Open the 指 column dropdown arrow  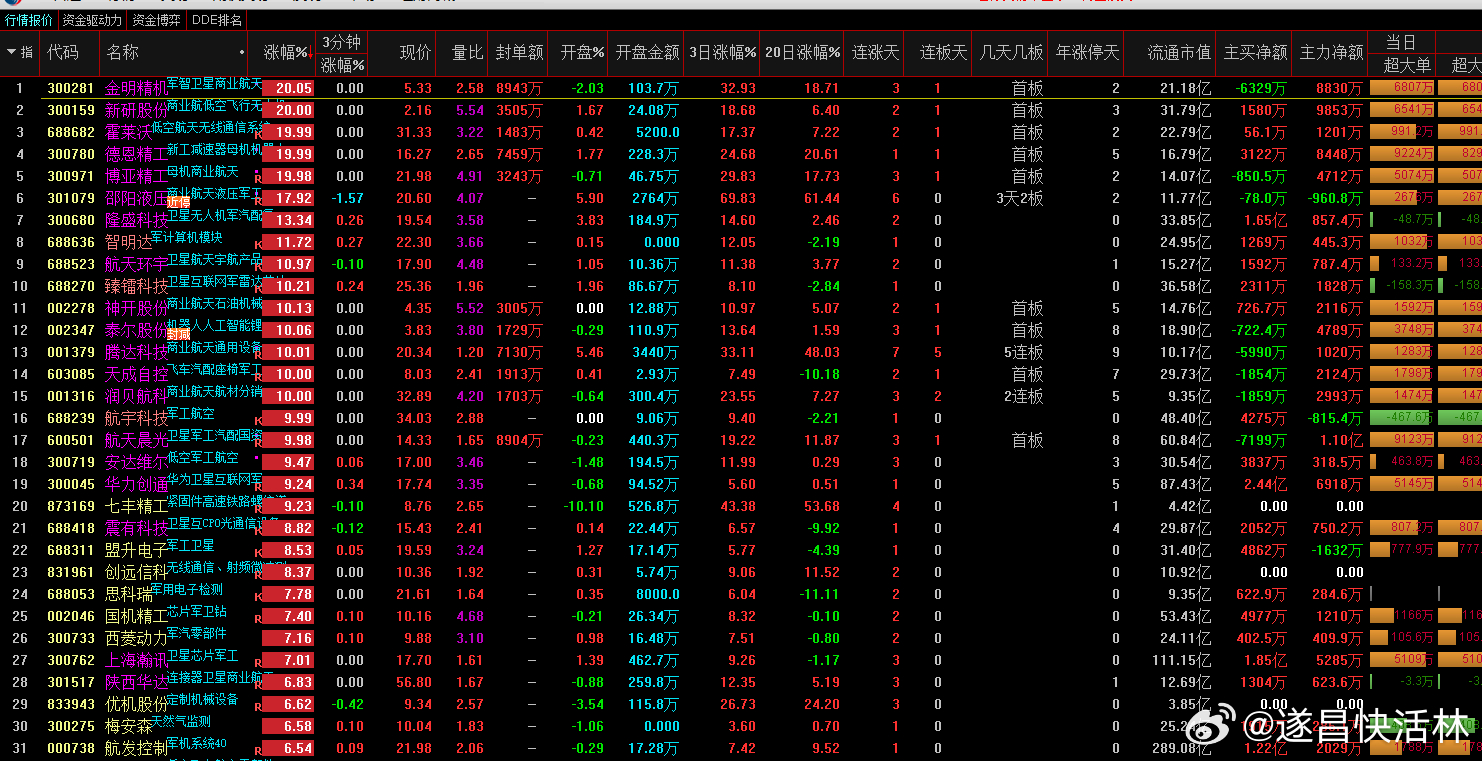[11, 52]
